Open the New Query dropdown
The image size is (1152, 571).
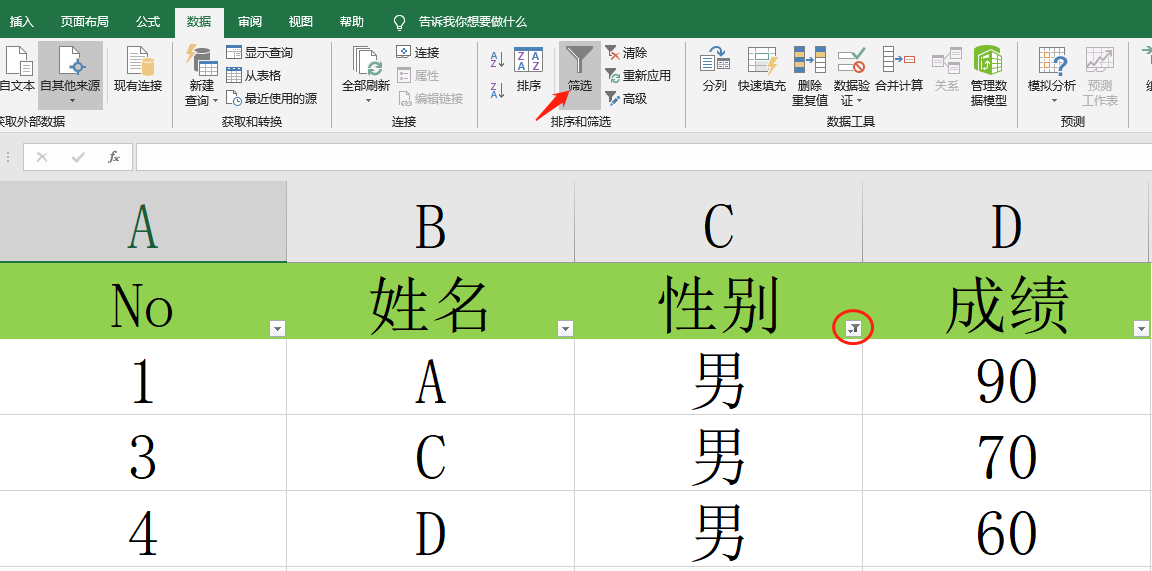point(201,76)
